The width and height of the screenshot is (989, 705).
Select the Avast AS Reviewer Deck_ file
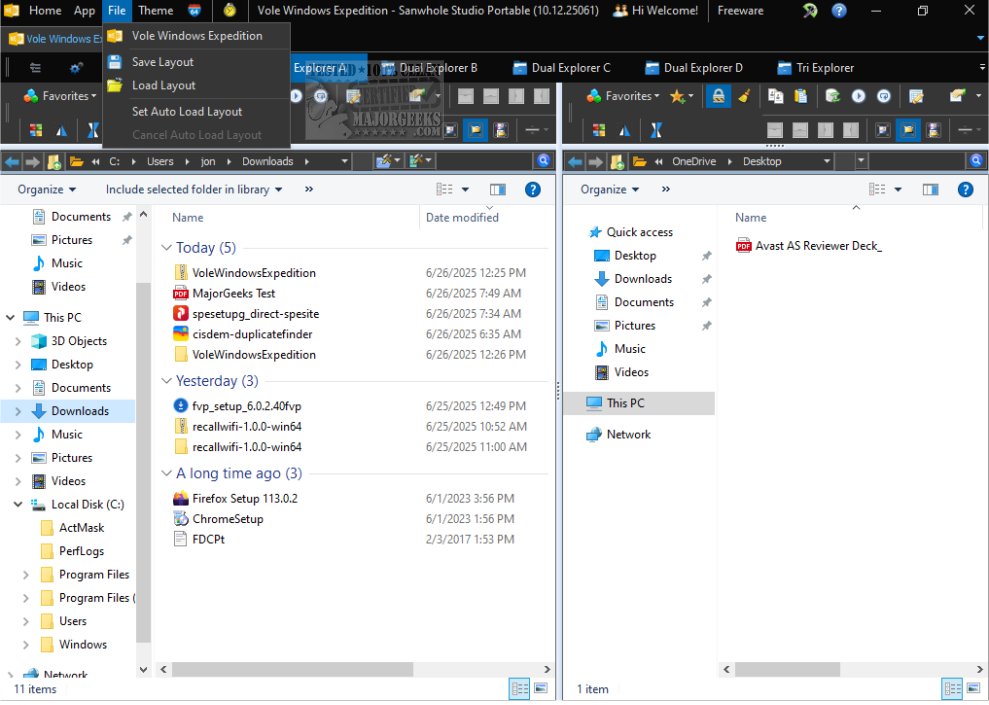tap(819, 246)
